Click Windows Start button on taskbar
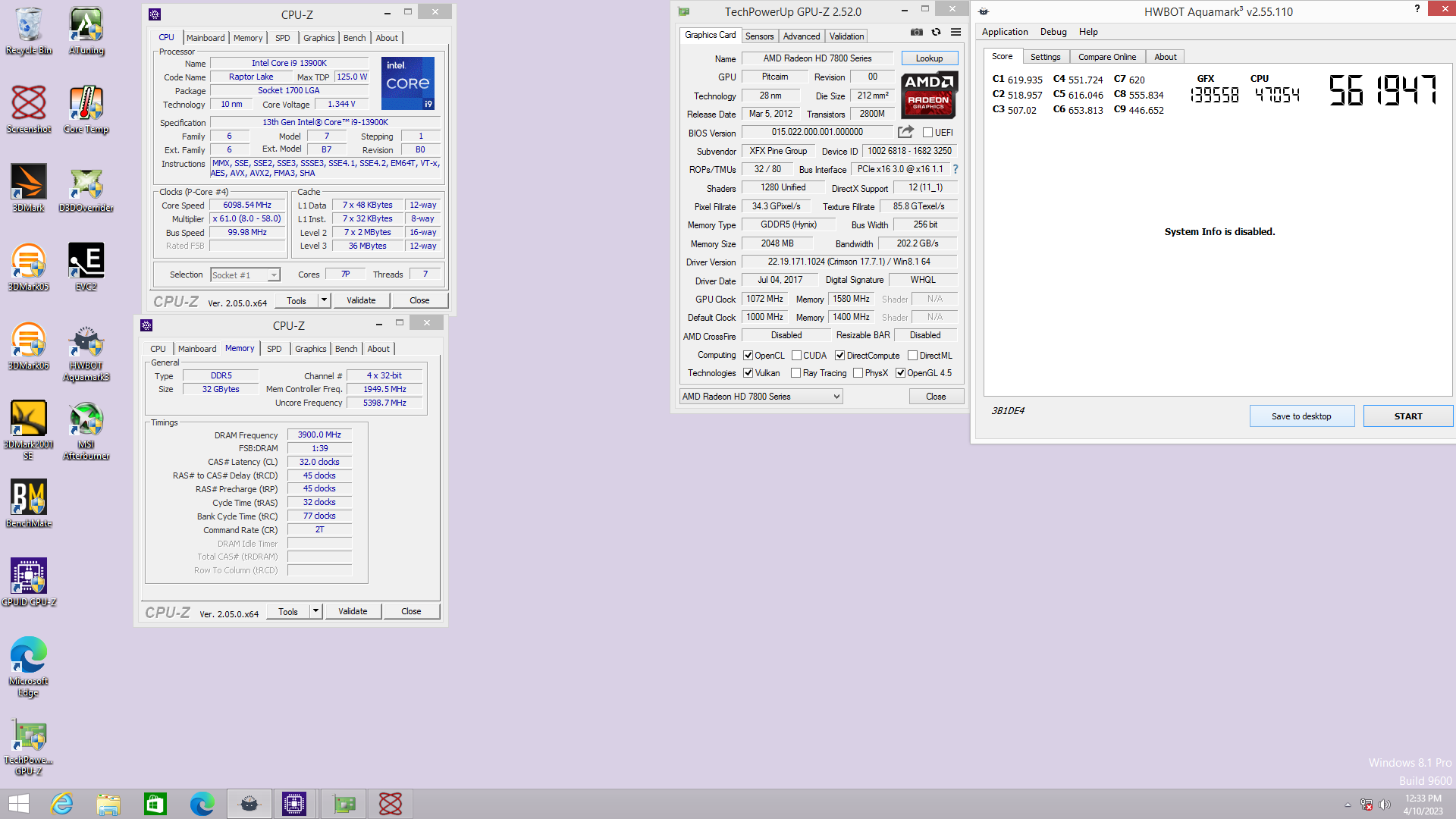This screenshot has height=819, width=1456. click(x=18, y=804)
